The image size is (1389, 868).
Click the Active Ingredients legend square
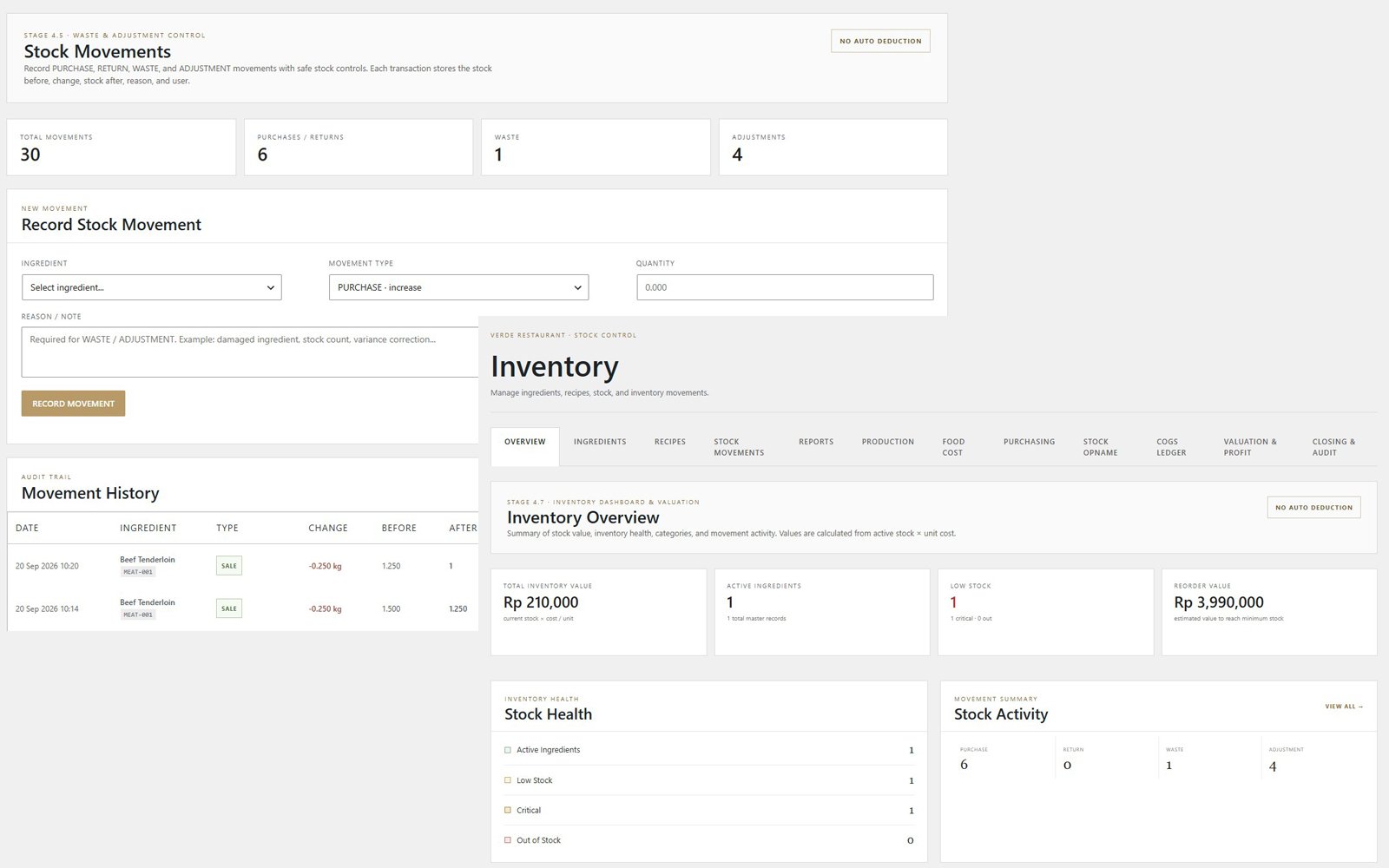click(508, 750)
